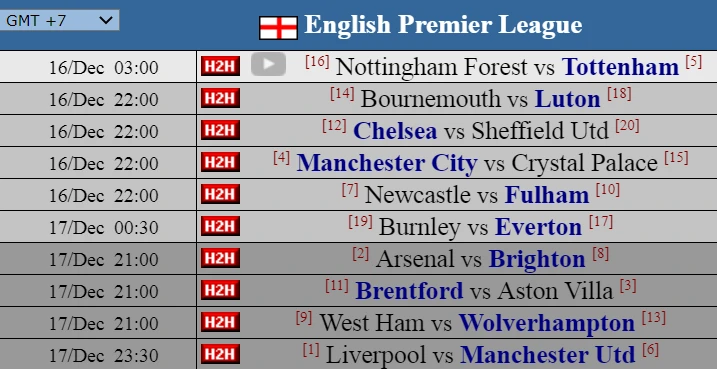The height and width of the screenshot is (369, 717).
Task: Select the Manchester City team name
Action: (x=387, y=163)
